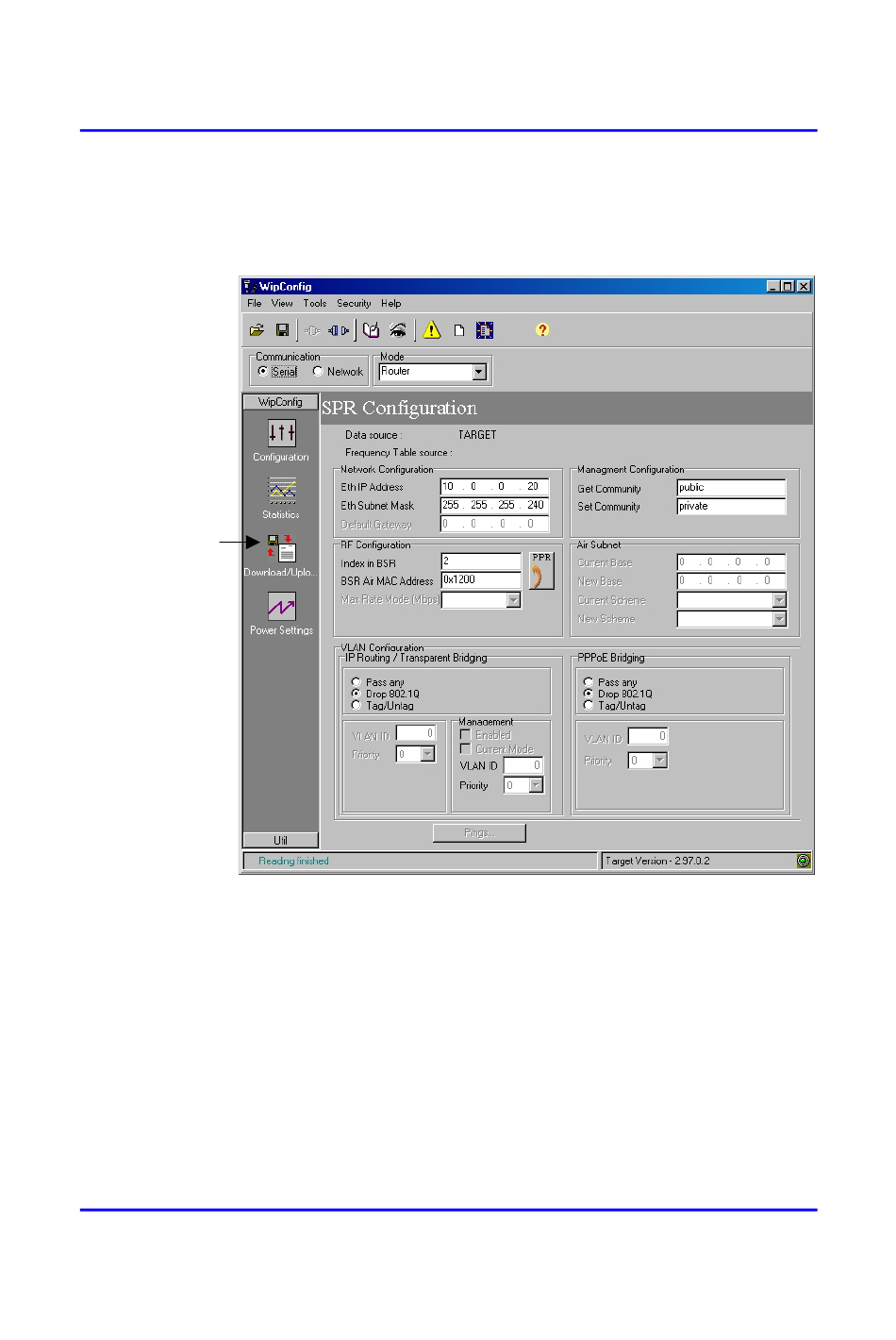The image size is (896, 1340).
Task: Select Pass any under PPPoE Bridging
Action: [589, 681]
